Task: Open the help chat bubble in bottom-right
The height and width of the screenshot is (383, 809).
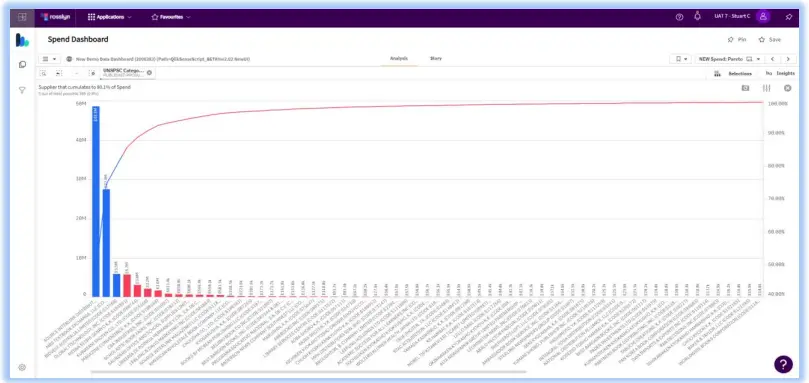Action: tap(783, 364)
